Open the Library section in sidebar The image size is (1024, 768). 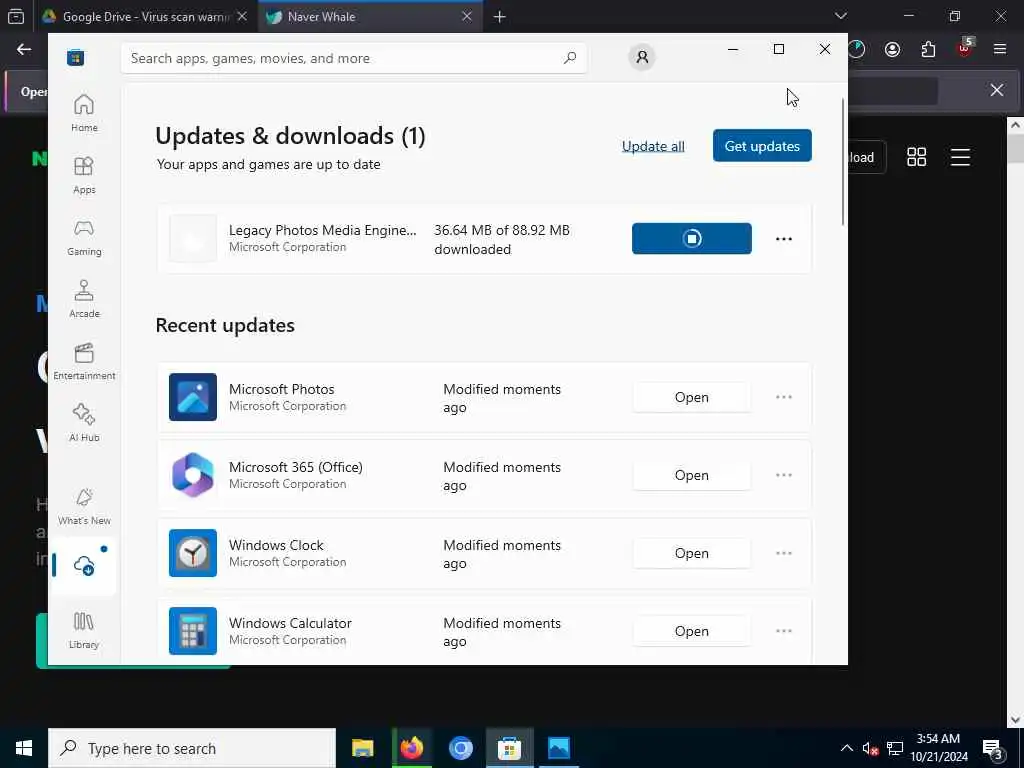point(84,630)
